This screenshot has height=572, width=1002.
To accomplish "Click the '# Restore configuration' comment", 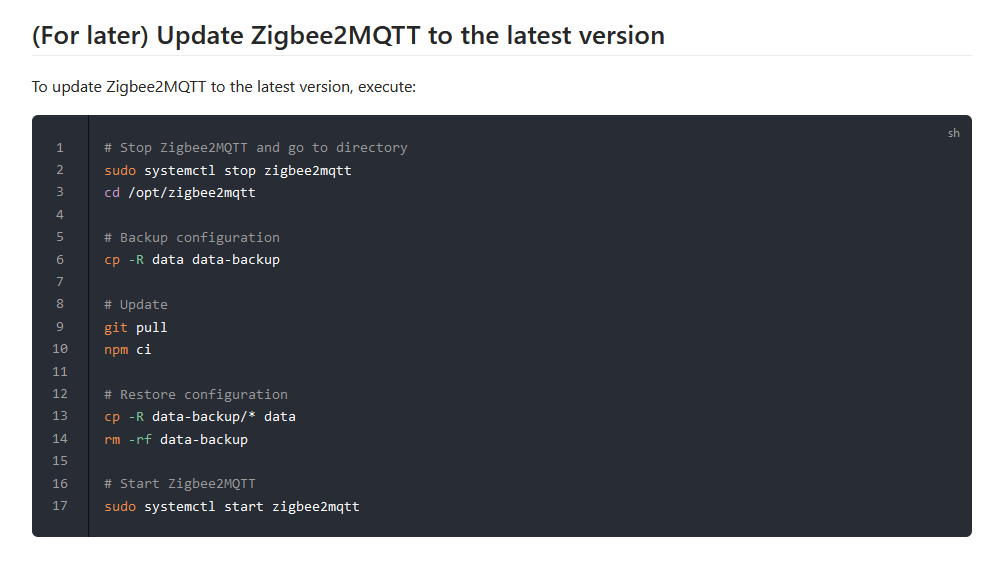I will tap(196, 394).
